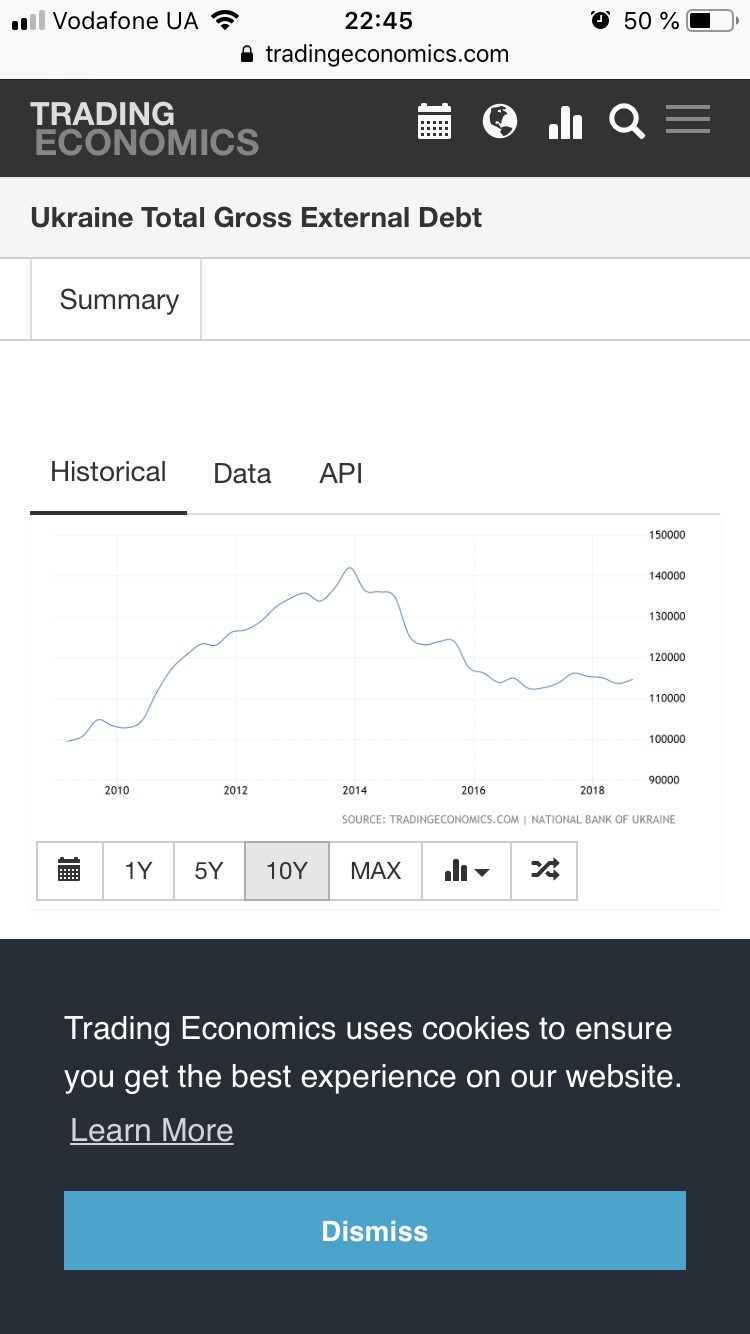
Task: Click the compare shuffle icon
Action: point(544,871)
